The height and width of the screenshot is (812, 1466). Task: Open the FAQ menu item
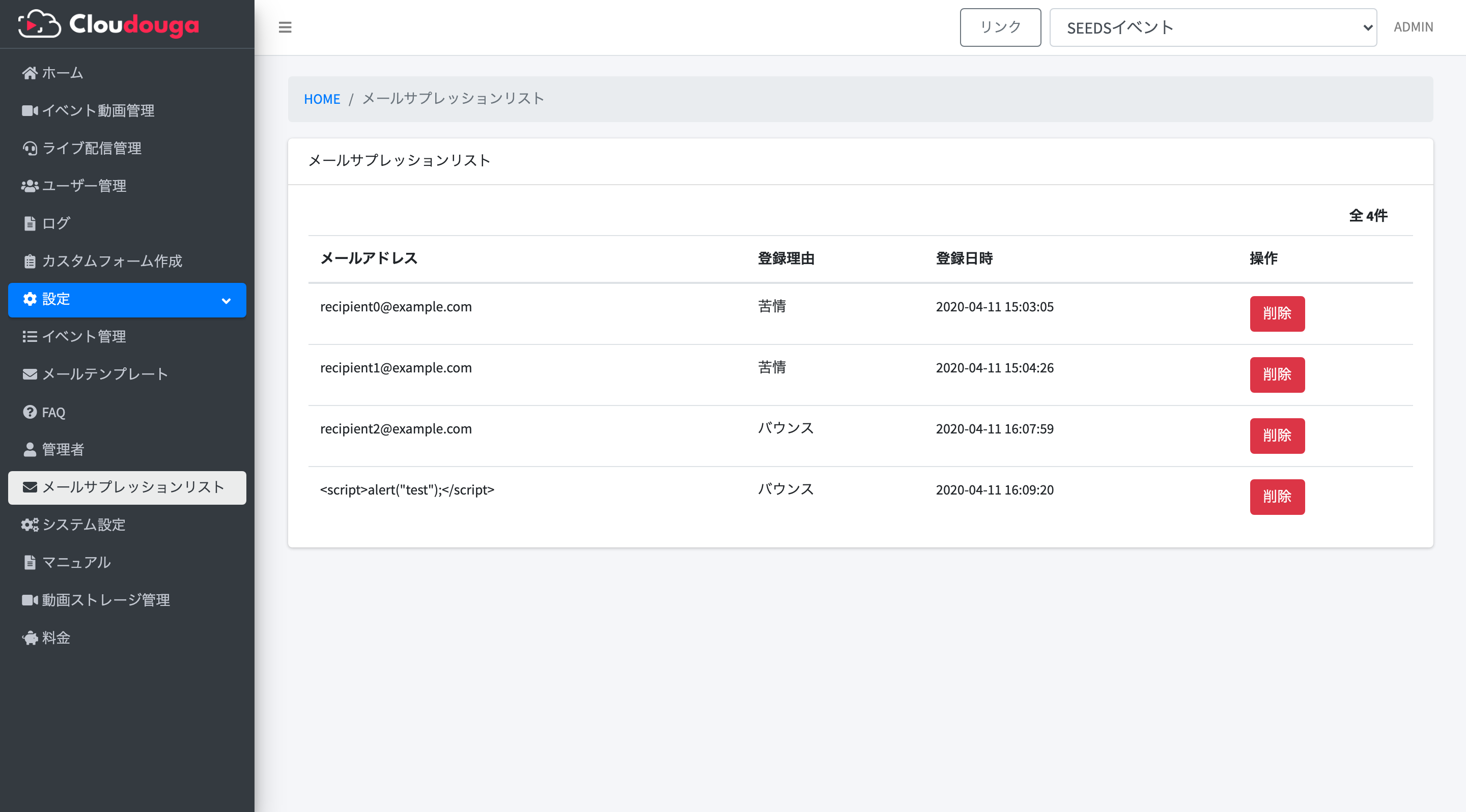click(127, 412)
